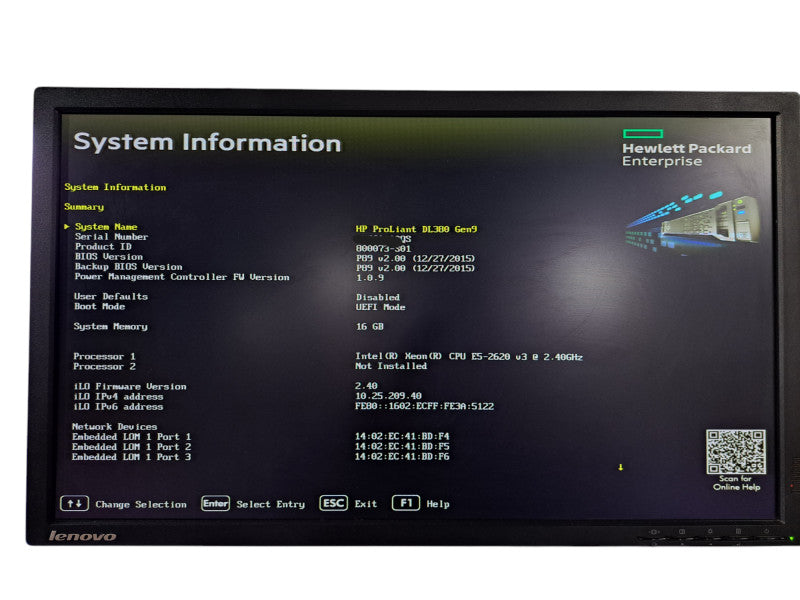Screen dimensions: 800x600
Task: Click the 1.0.9 power controller version
Action: (x=370, y=278)
